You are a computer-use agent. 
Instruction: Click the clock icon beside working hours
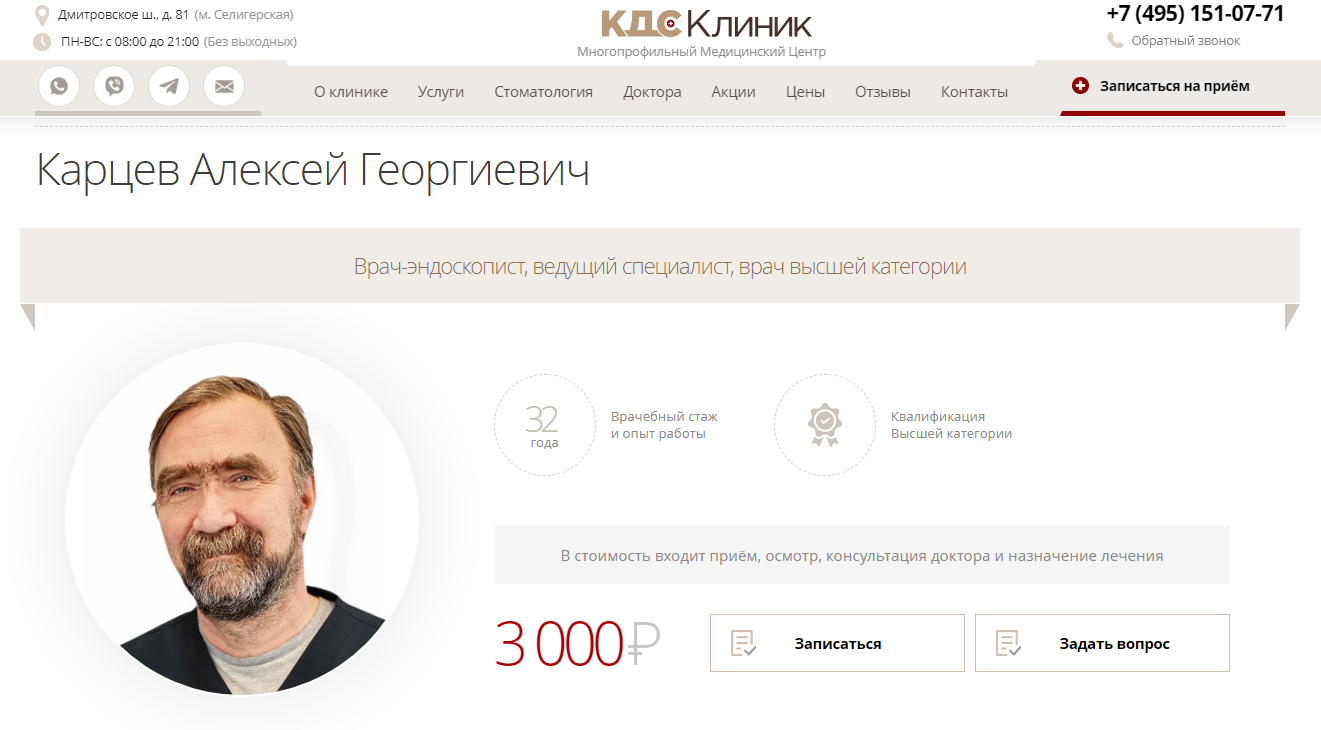(x=42, y=42)
